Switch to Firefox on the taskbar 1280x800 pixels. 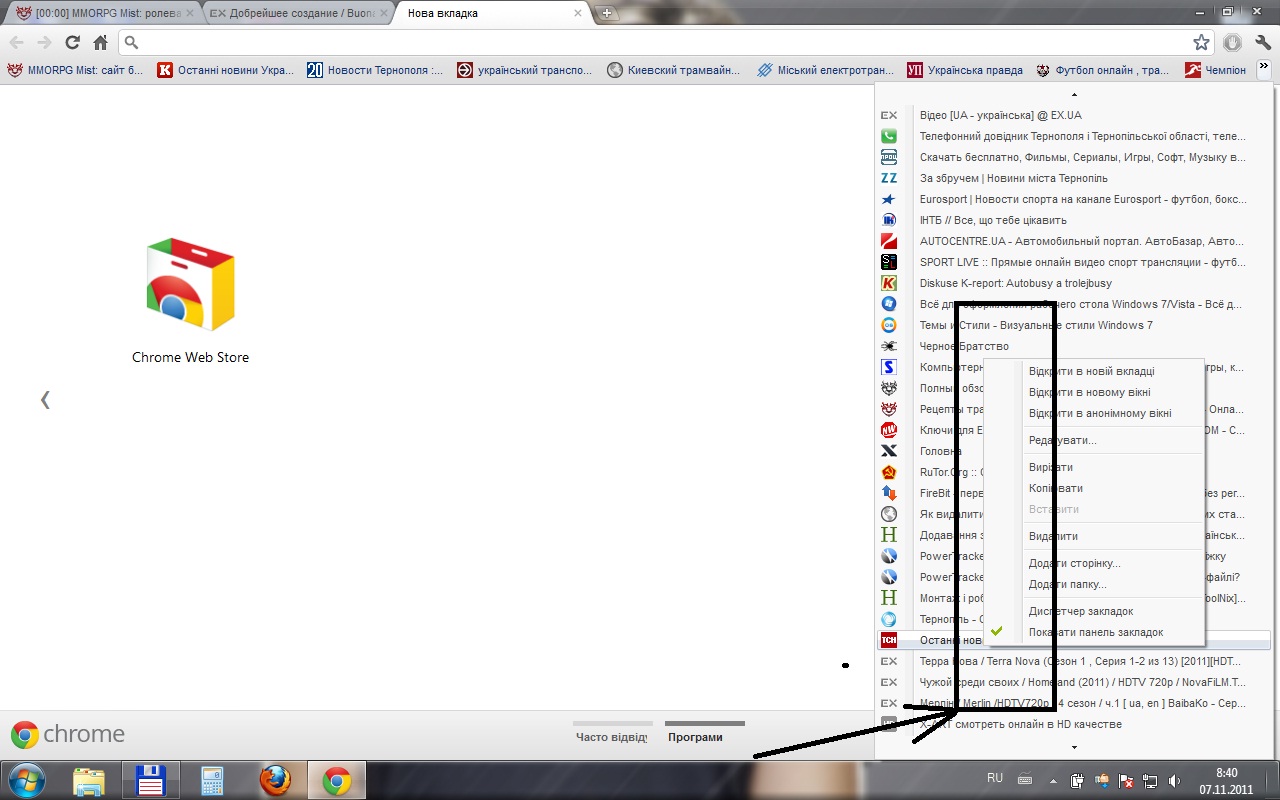[x=275, y=780]
